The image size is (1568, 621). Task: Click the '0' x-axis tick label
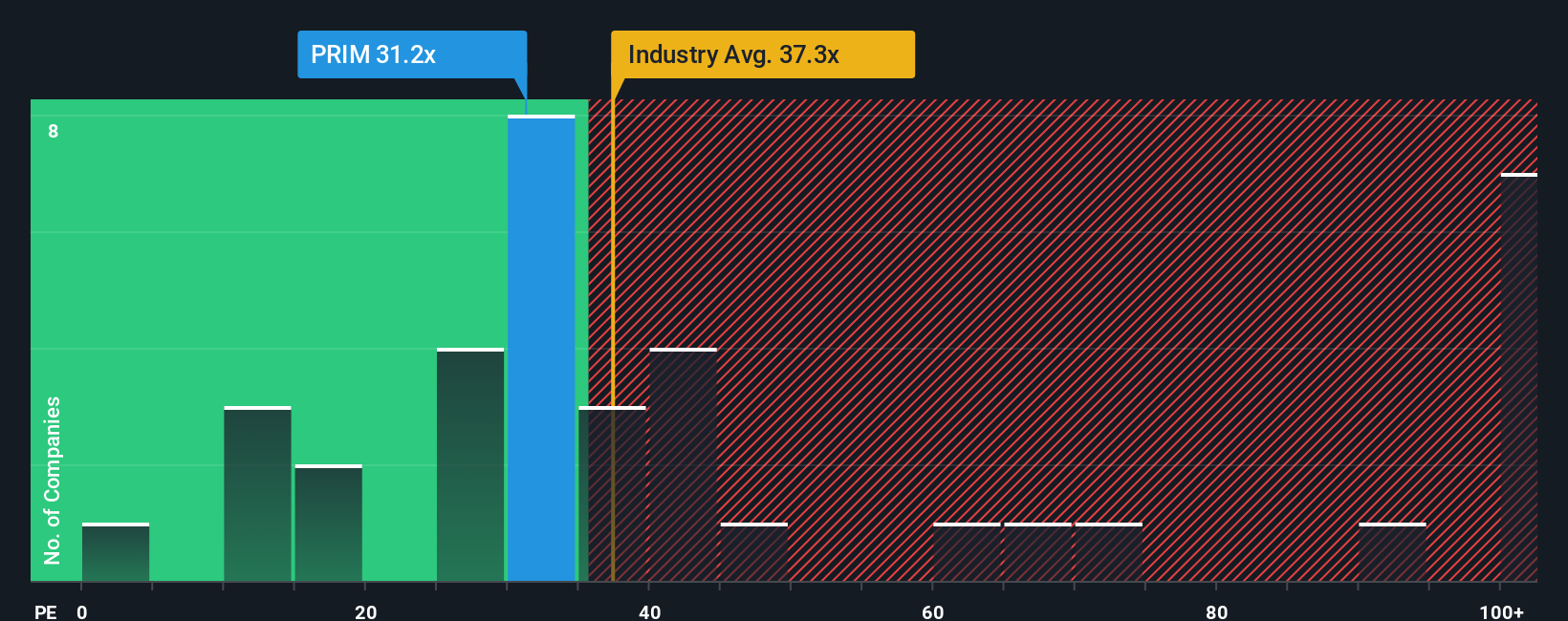click(x=82, y=611)
